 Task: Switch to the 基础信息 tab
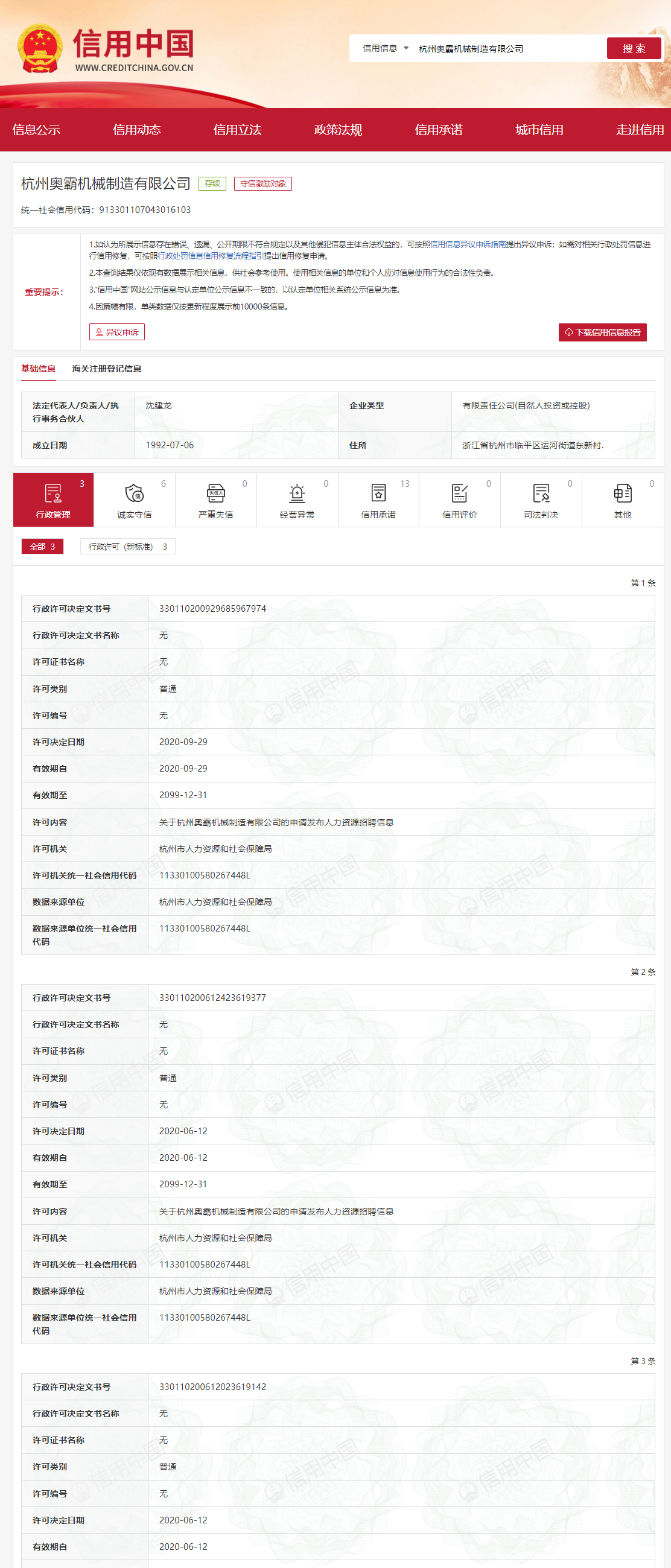39,369
